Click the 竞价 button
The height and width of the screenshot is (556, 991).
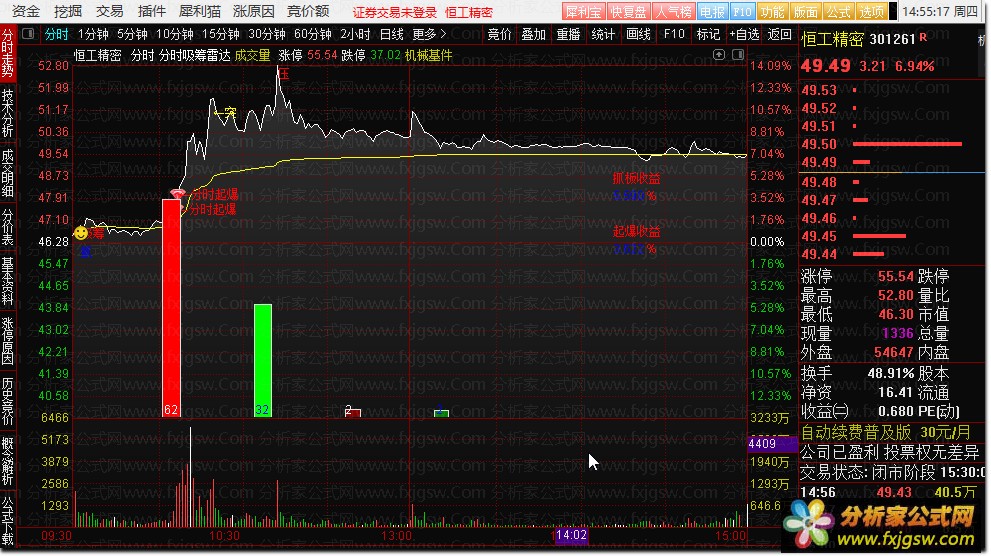[499, 34]
